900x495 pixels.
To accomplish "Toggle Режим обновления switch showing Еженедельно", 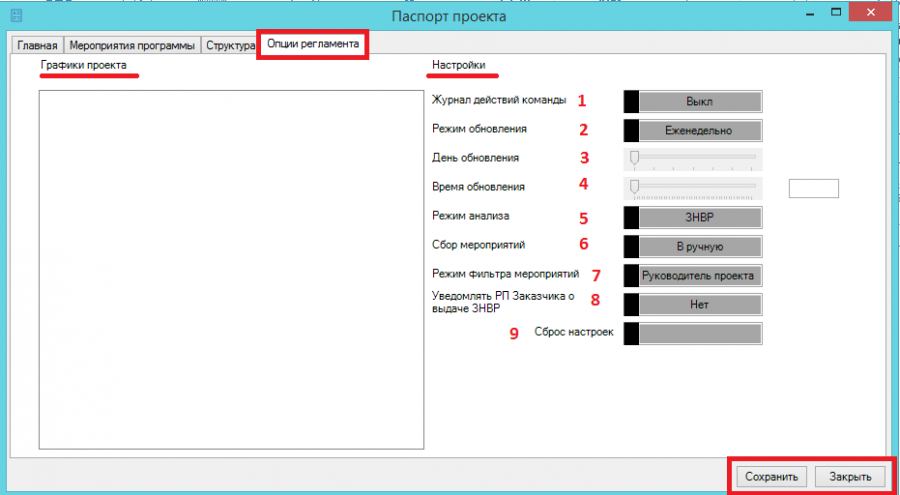I will [693, 130].
